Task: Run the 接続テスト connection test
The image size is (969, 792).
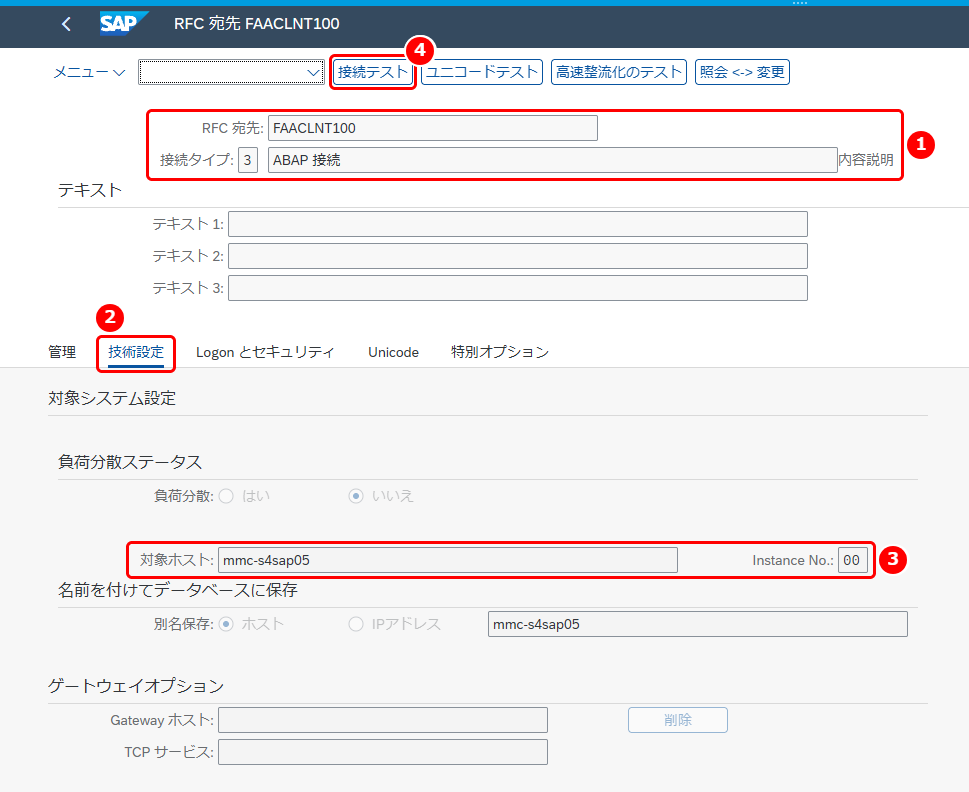Action: pyautogui.click(x=373, y=72)
